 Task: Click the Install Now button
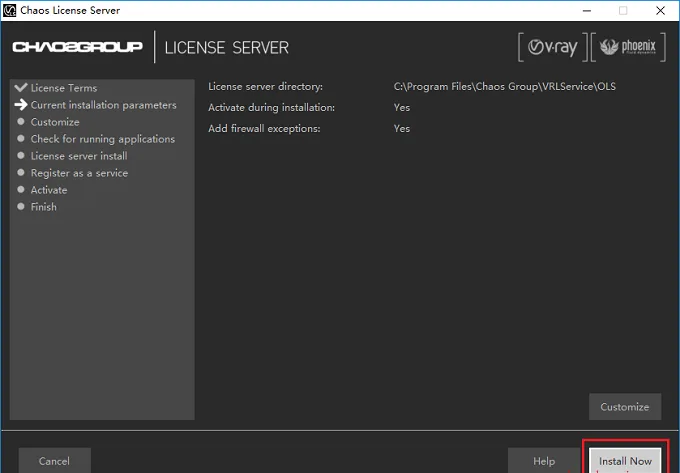click(625, 460)
